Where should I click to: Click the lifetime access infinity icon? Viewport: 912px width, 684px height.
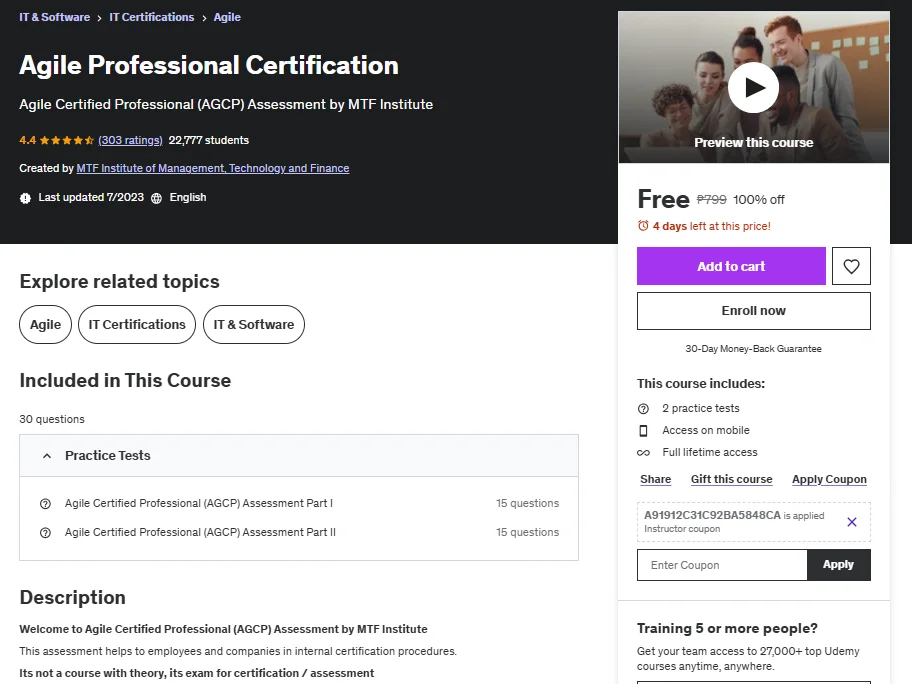pyautogui.click(x=643, y=453)
